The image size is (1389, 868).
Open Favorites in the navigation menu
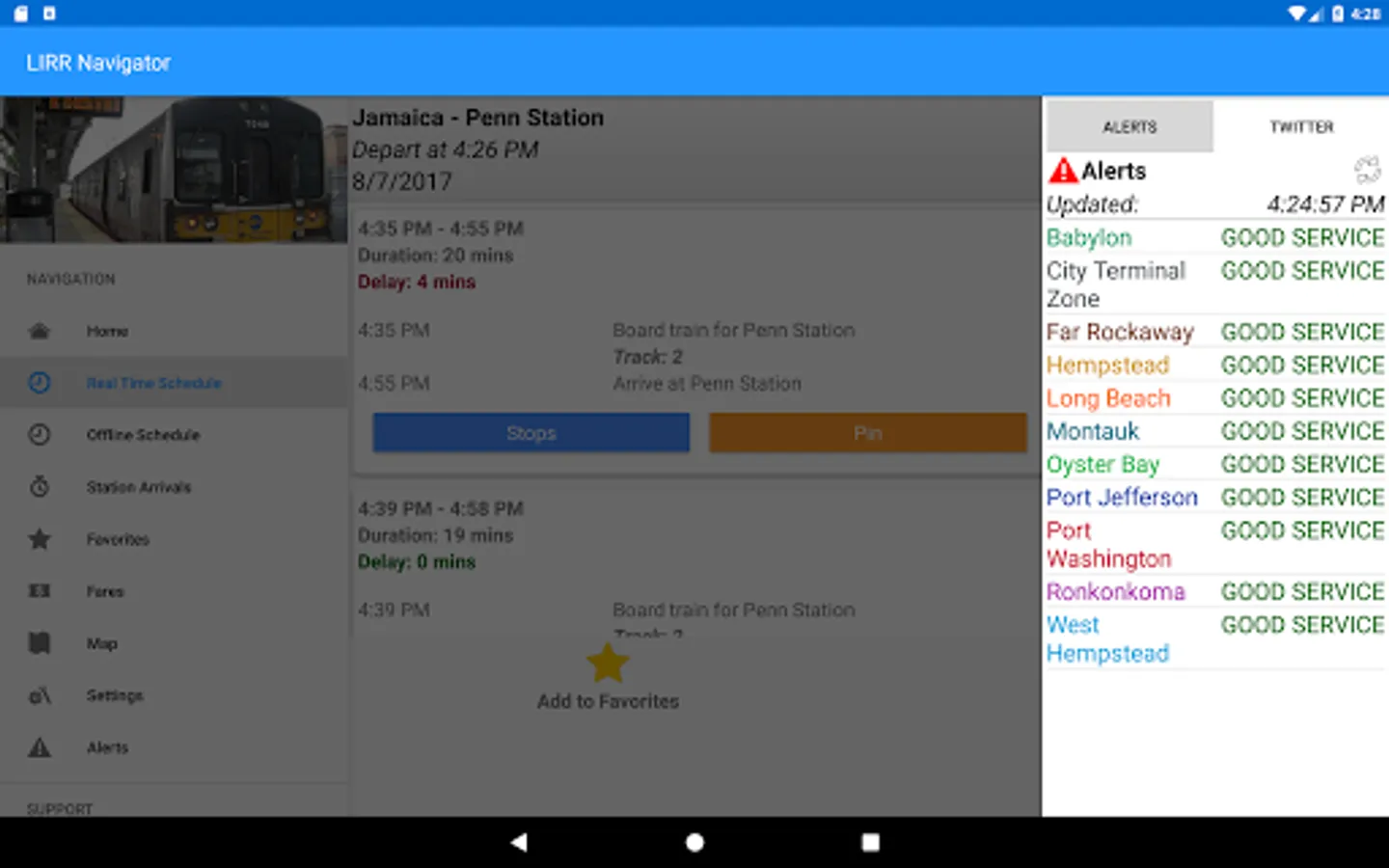click(174, 539)
